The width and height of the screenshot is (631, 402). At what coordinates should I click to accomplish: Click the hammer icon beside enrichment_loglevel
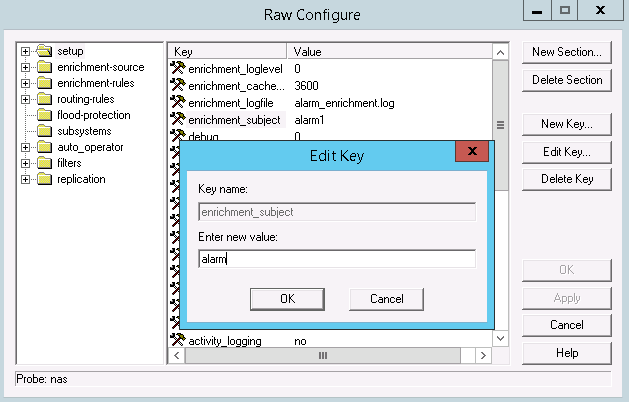(x=177, y=68)
